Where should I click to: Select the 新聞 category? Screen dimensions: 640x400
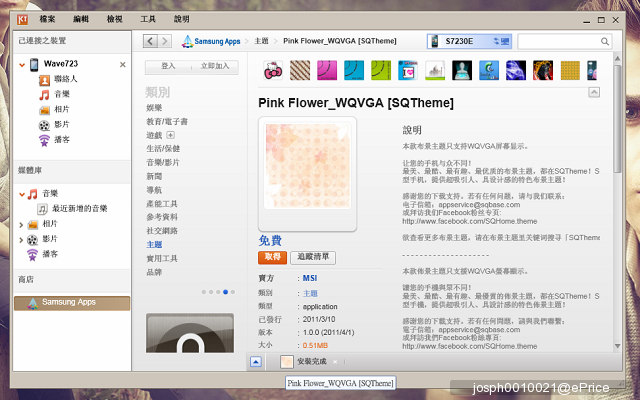click(x=154, y=176)
